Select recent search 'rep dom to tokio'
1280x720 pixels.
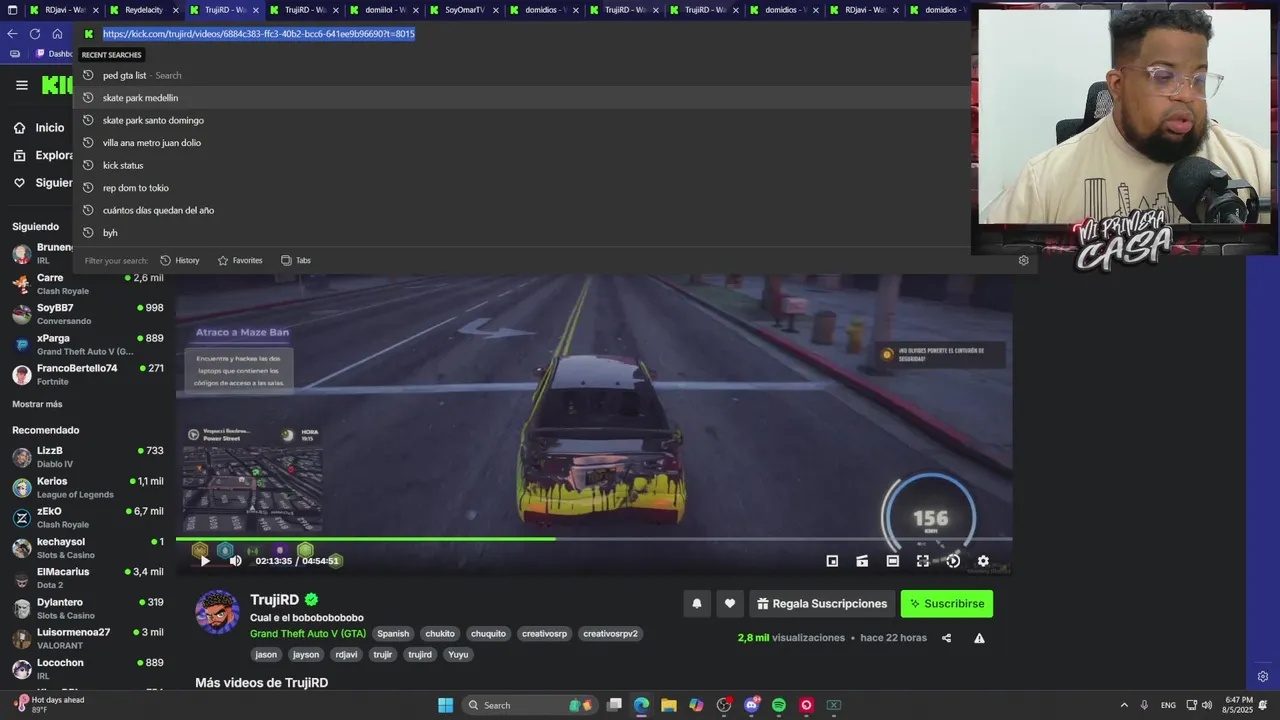click(522, 188)
